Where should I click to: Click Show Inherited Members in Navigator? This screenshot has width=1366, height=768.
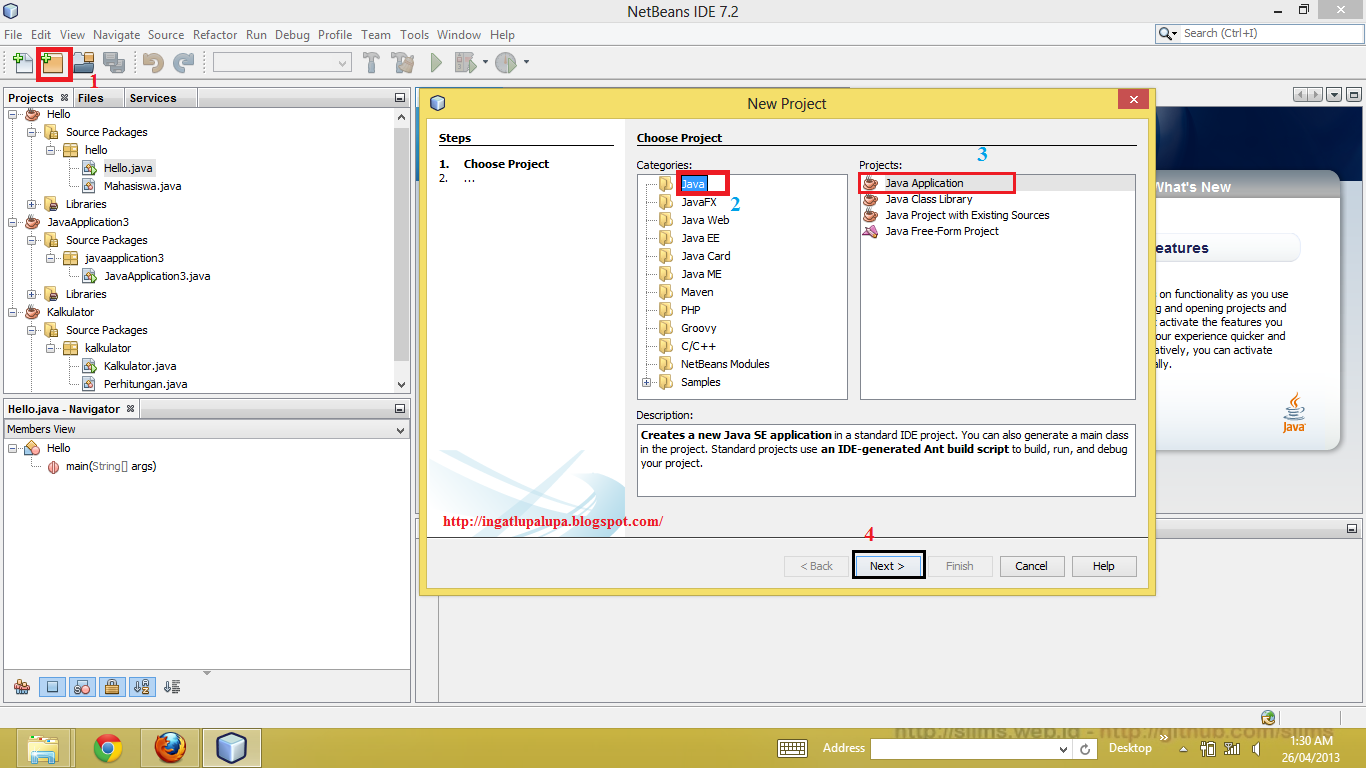click(22, 687)
